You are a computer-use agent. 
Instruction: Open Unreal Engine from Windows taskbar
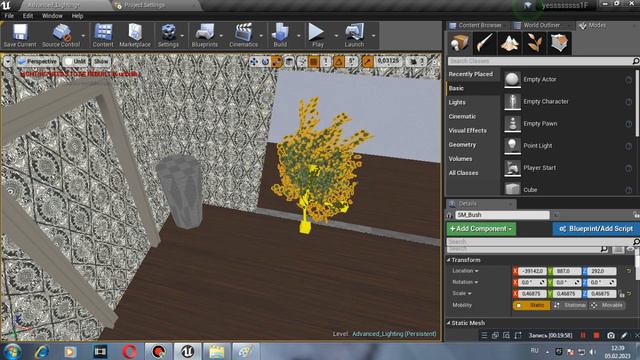pyautogui.click(x=187, y=351)
